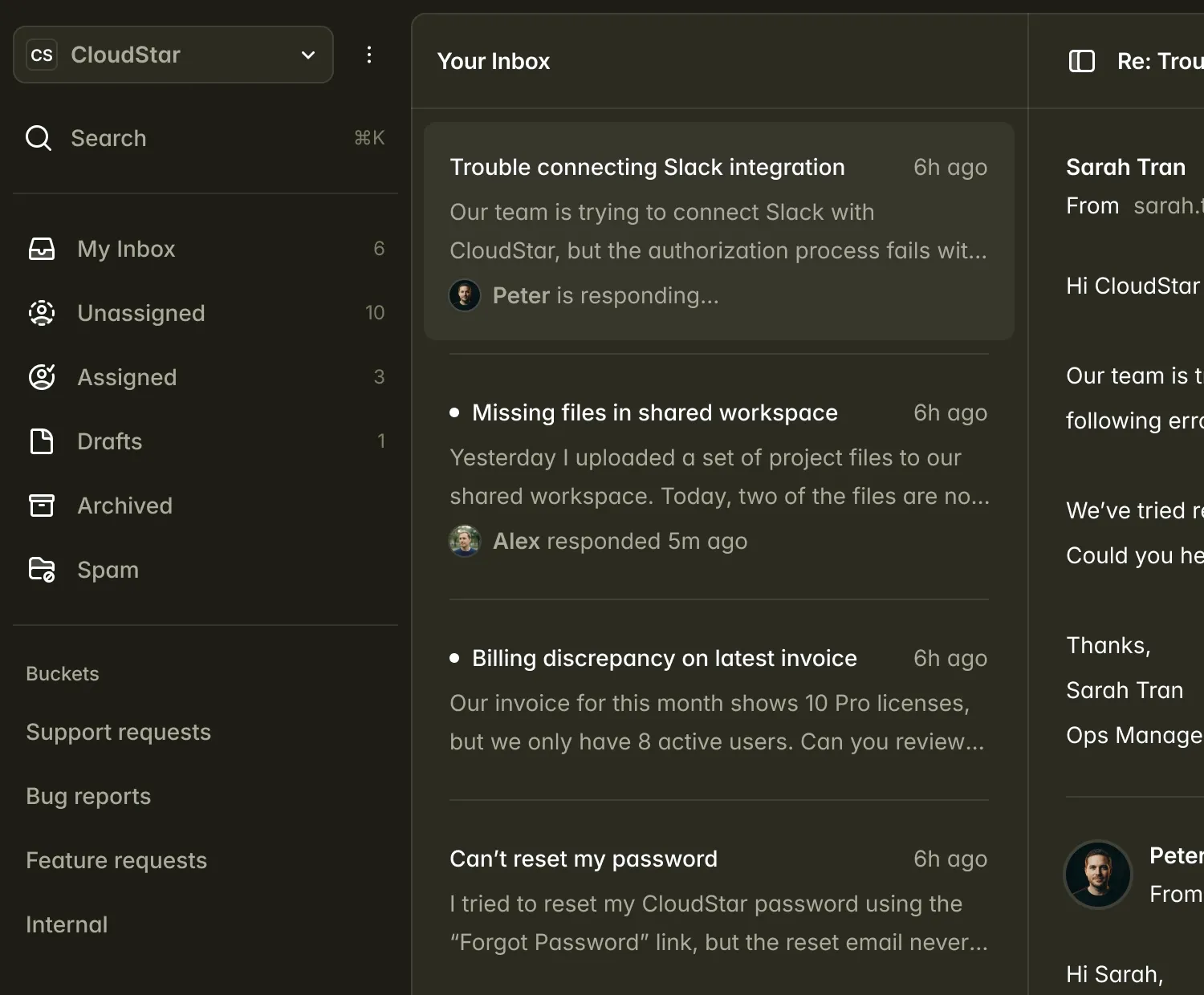Toggle the sidebar panel layout icon
This screenshot has height=995, width=1204.
tap(1081, 61)
